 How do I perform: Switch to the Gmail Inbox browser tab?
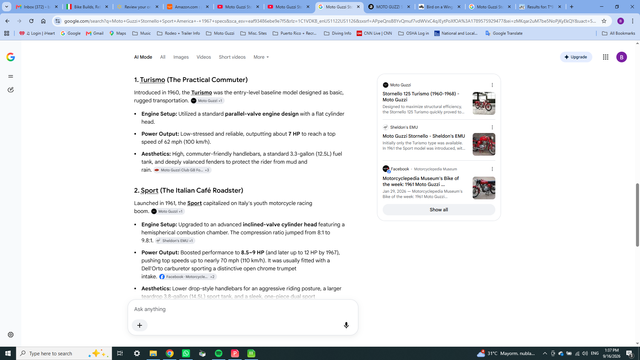36,7
